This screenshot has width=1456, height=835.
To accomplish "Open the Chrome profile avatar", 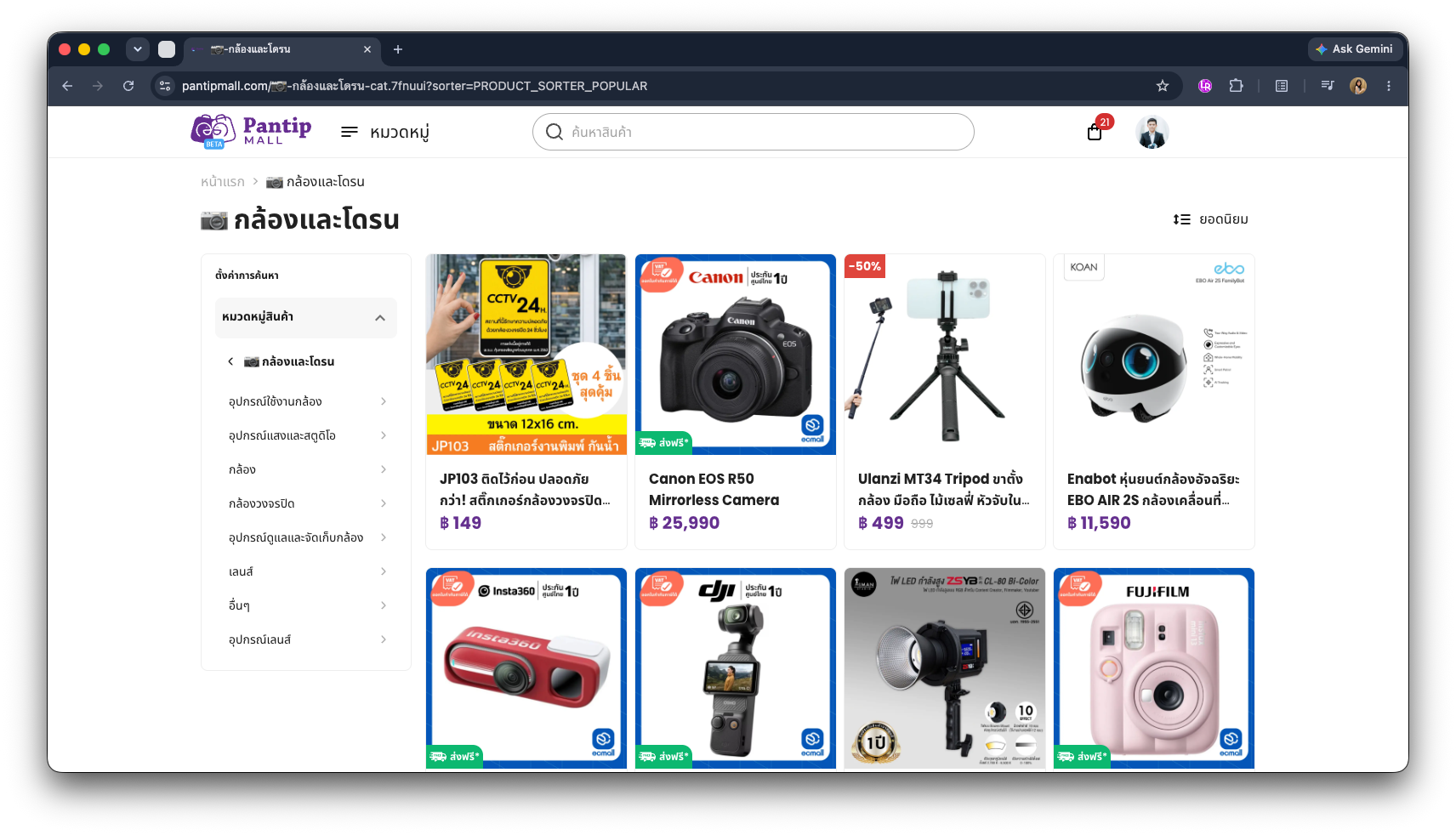I will pyautogui.click(x=1358, y=86).
